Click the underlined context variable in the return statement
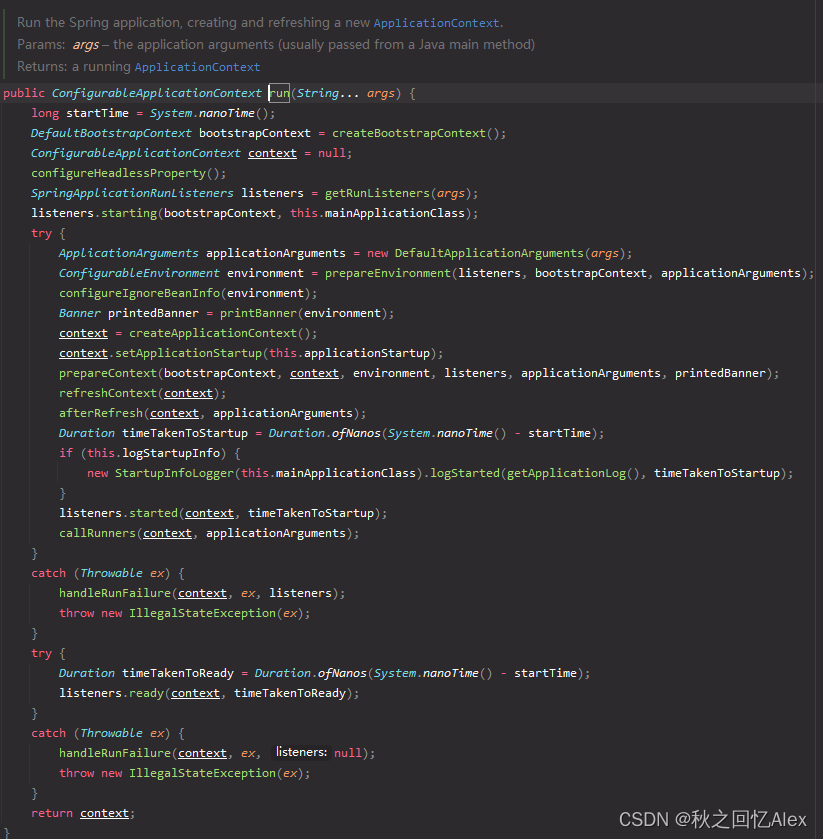This screenshot has height=839, width=823. click(x=104, y=812)
